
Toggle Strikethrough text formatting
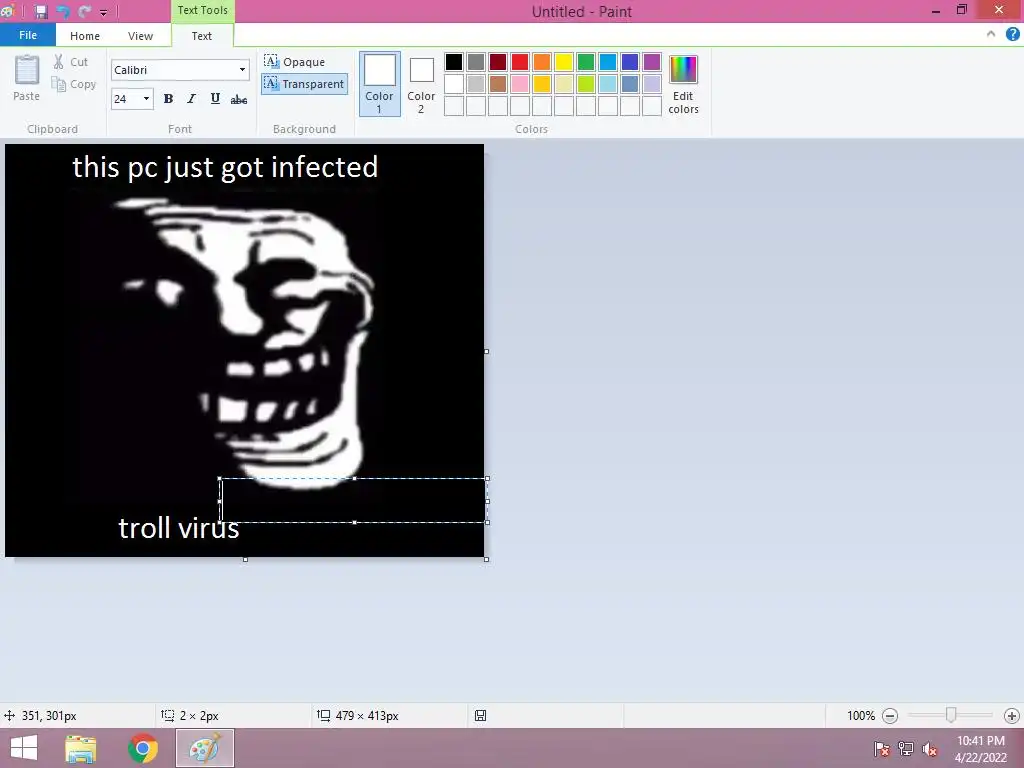(239, 99)
